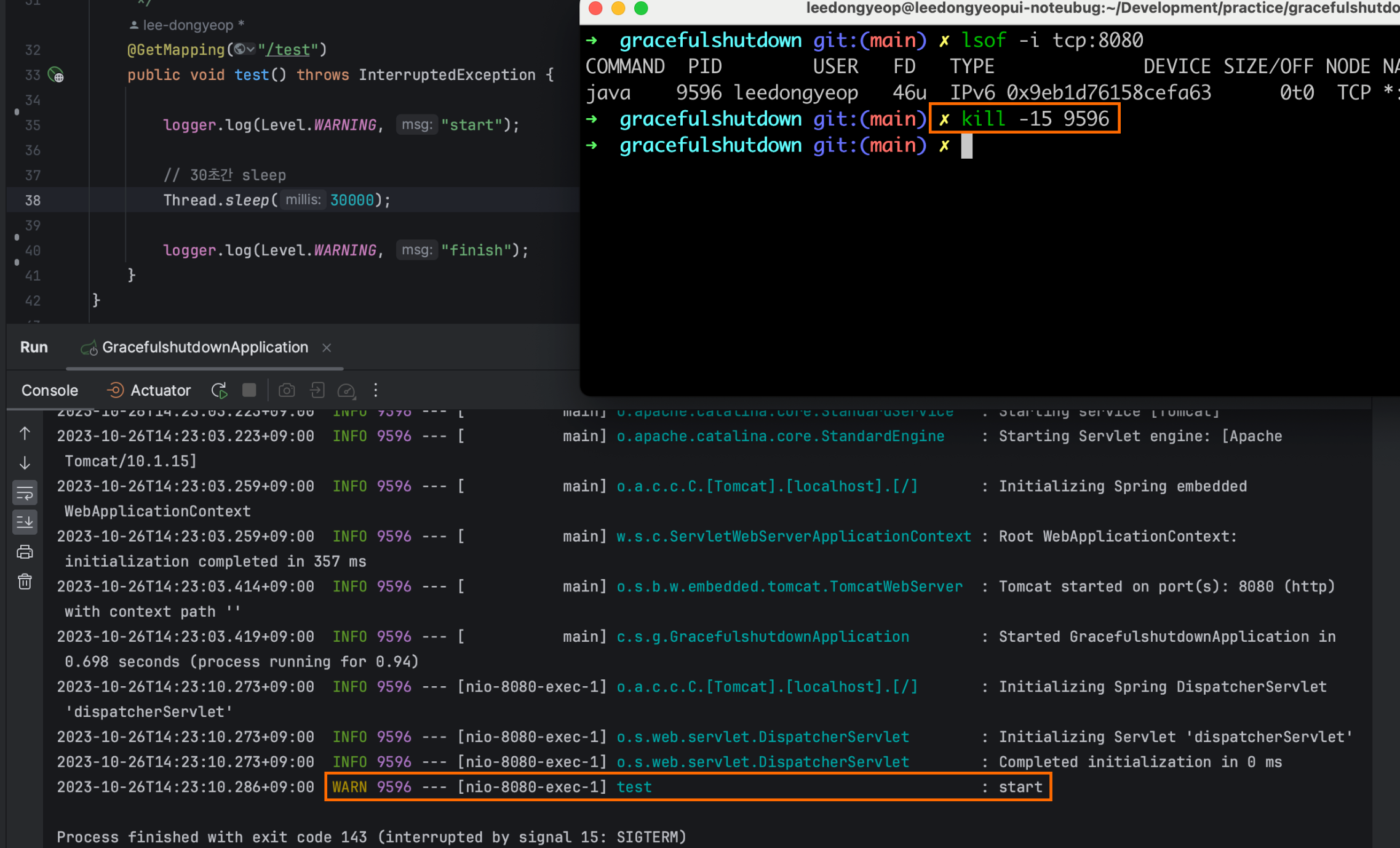
Task: Click the scroll up arrow in console sidebar
Action: coord(25,433)
